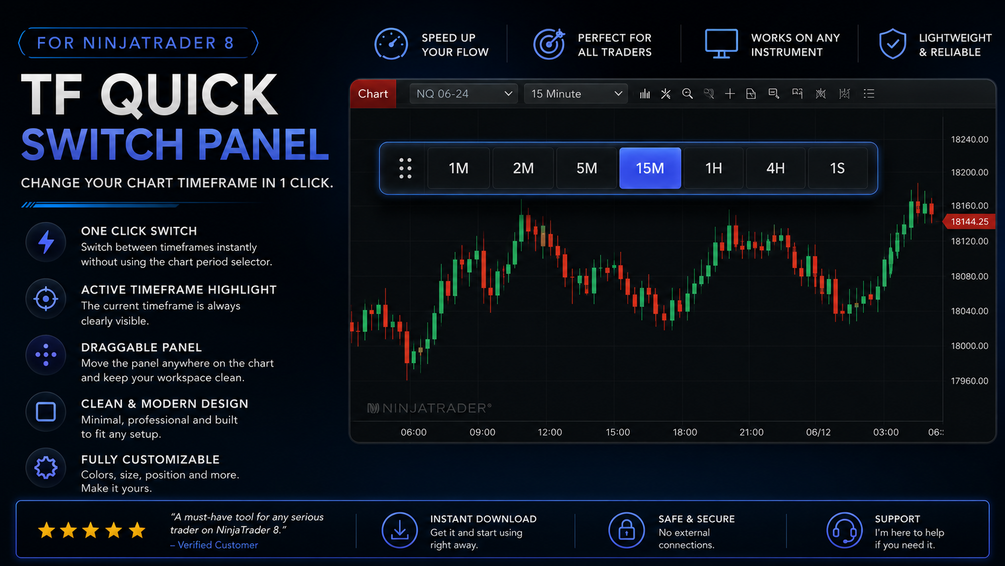This screenshot has width=1005, height=566.
Task: Click the Safe & Secure padlock icon
Action: [x=626, y=530]
